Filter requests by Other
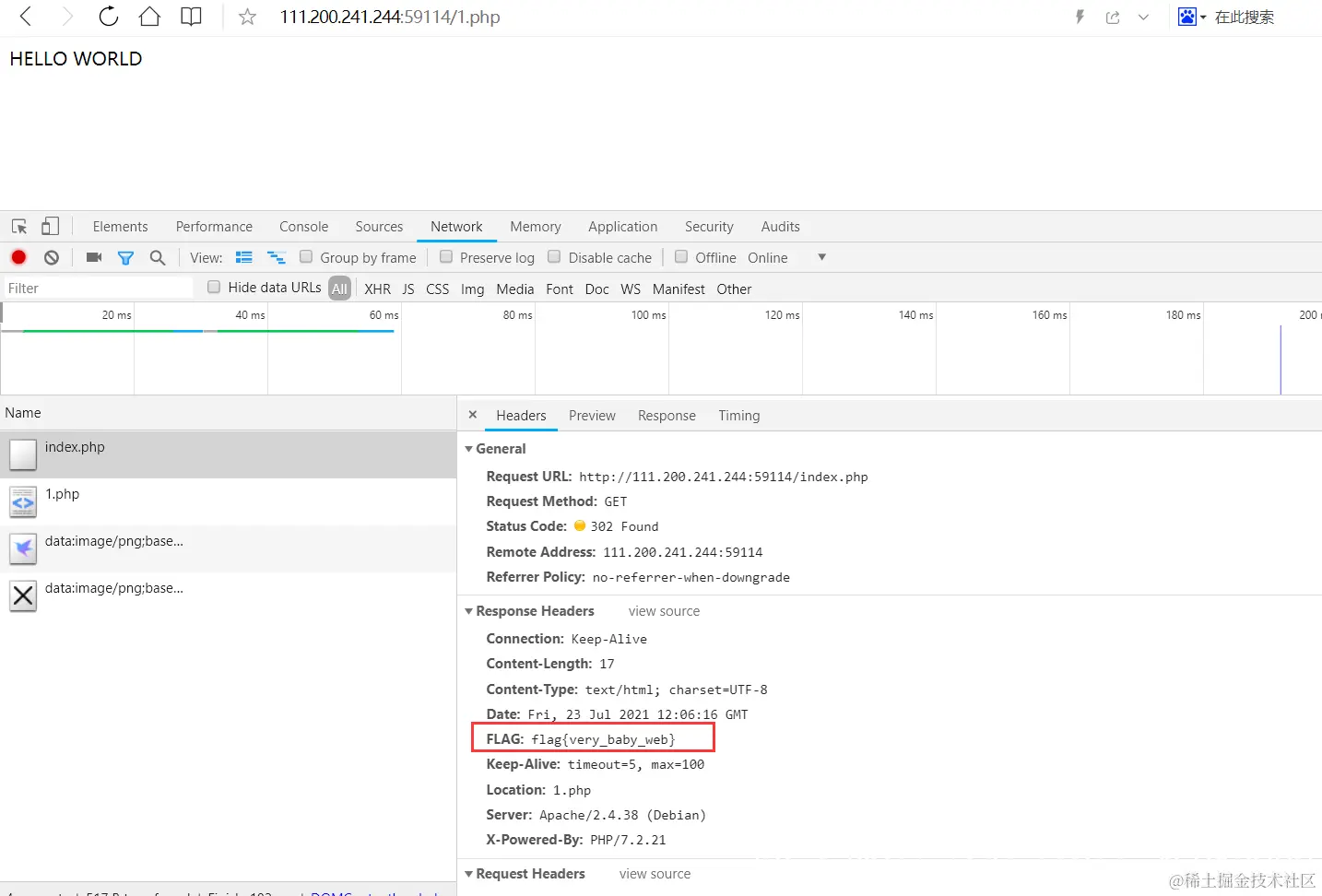Screen dimensions: 1322x896 (734, 289)
